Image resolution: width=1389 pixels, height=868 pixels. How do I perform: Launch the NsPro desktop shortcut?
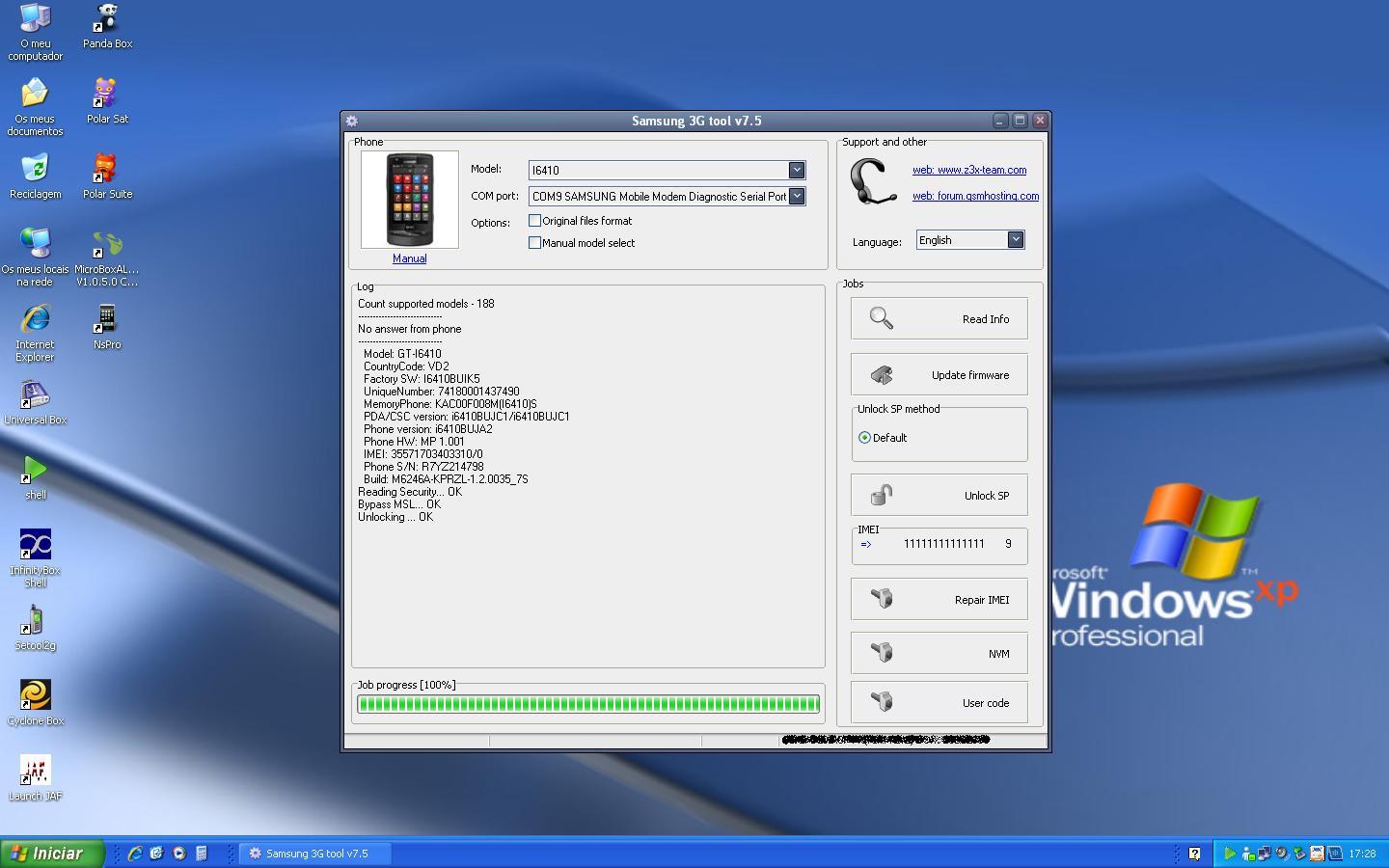107,327
